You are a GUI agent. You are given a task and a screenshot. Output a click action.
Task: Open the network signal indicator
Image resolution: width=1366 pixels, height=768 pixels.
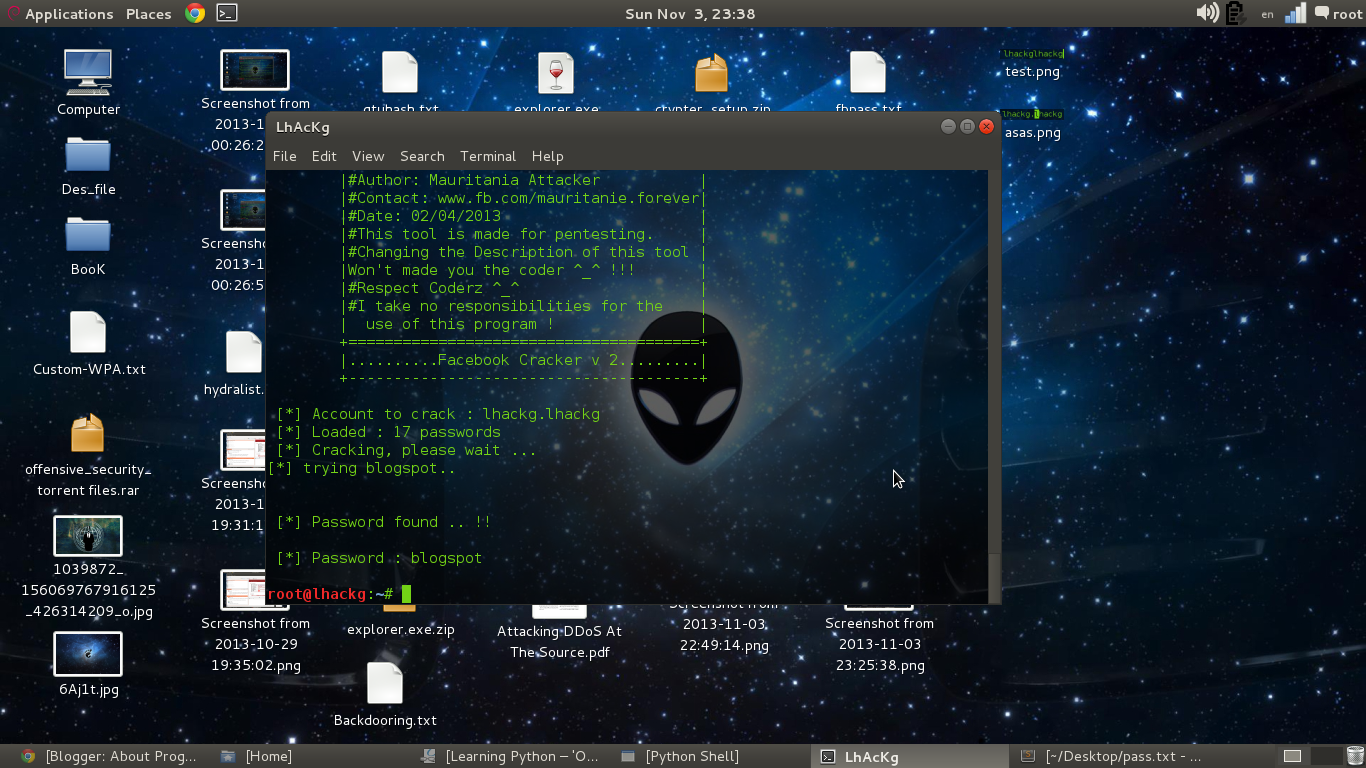[1295, 13]
